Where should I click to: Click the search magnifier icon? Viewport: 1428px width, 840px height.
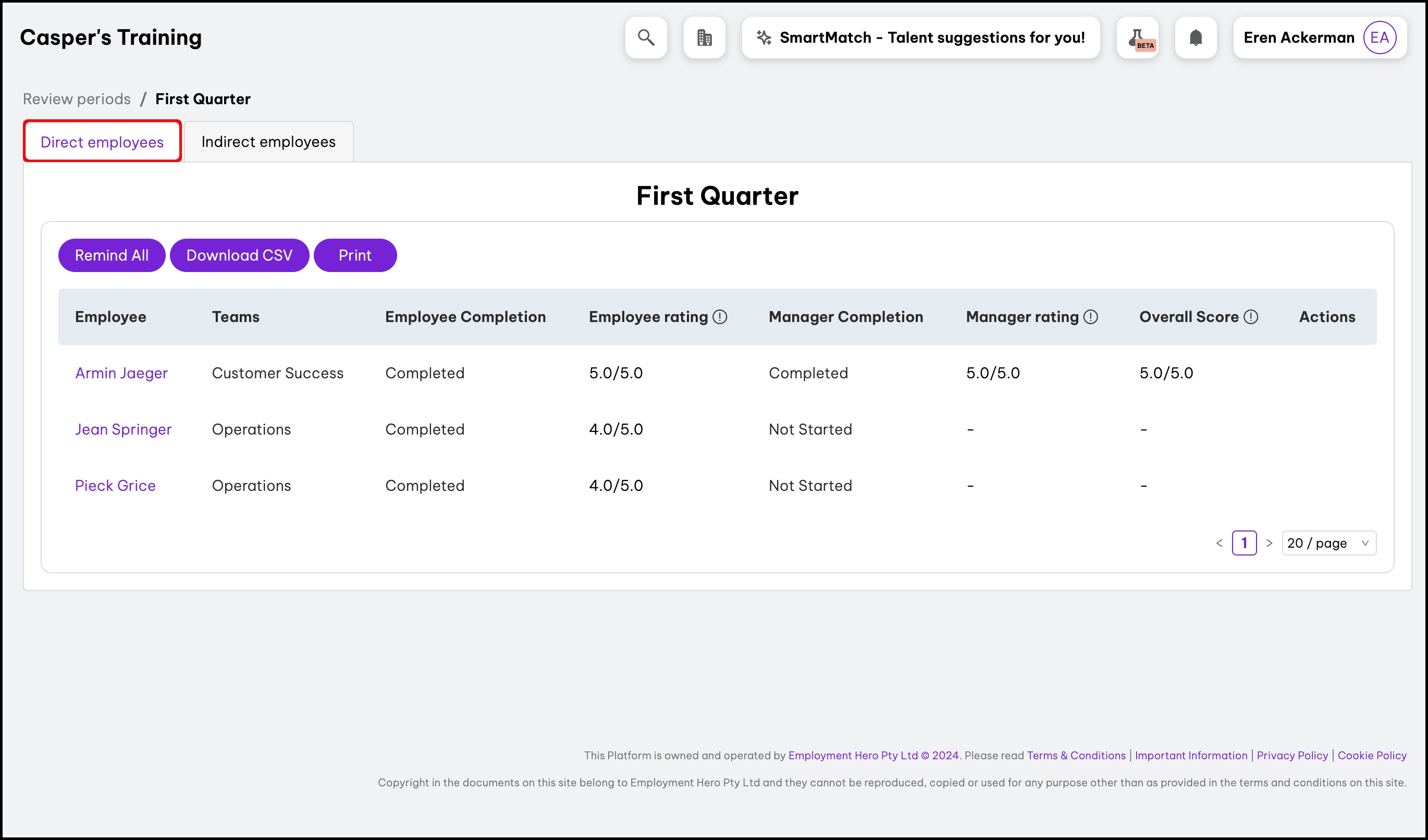pyautogui.click(x=646, y=38)
